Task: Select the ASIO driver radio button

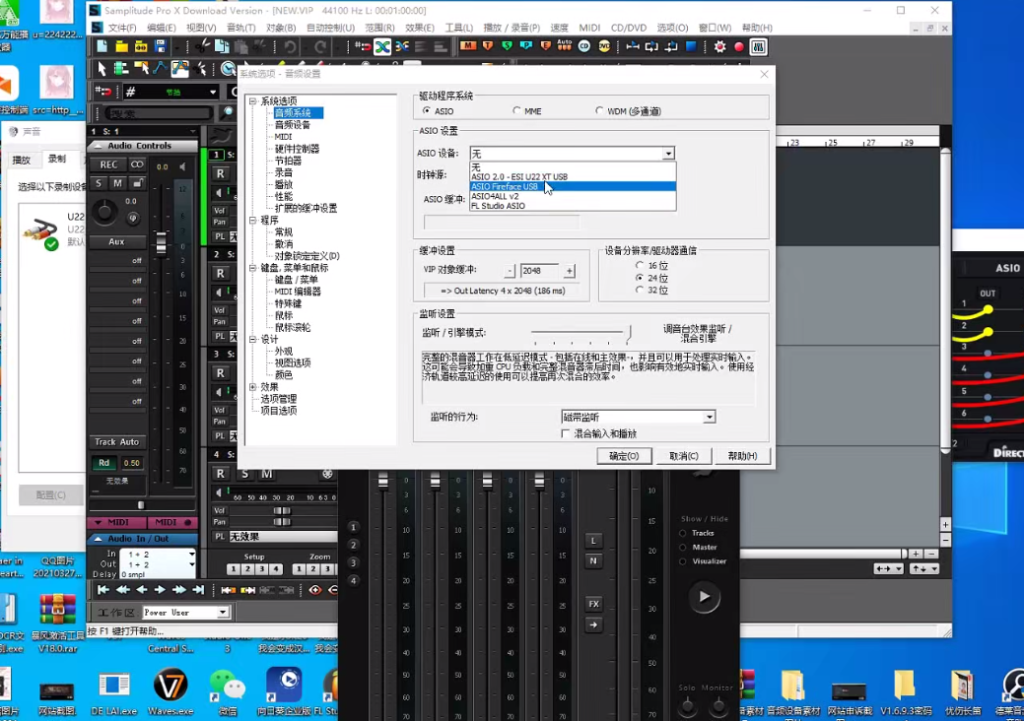Action: (x=427, y=111)
